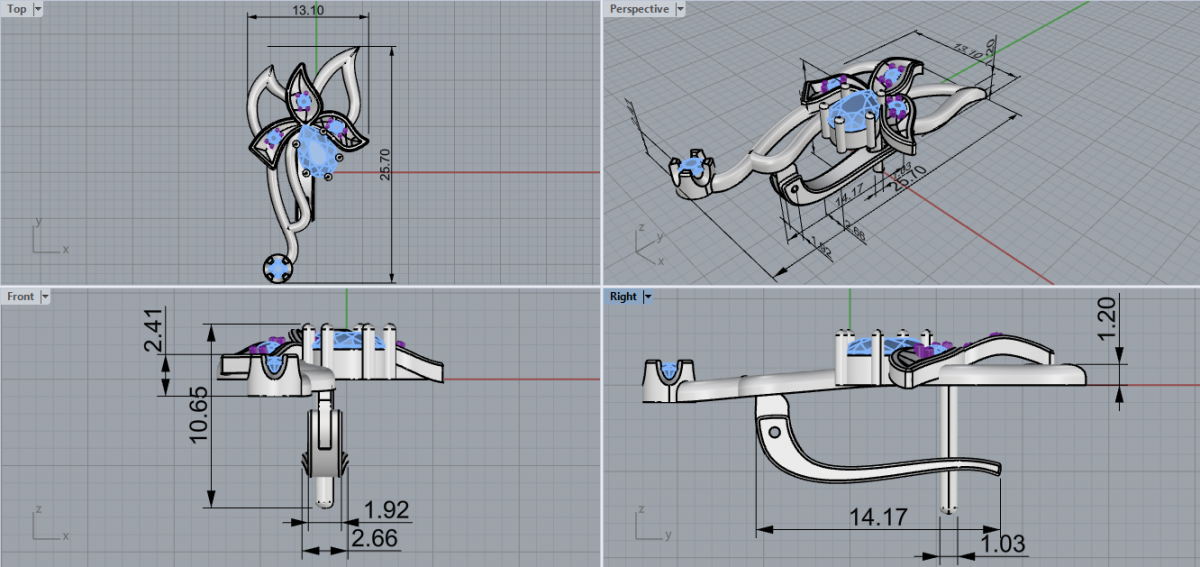Select the 13.10 dimension text in Top viewport
Image resolution: width=1200 pixels, height=567 pixels.
point(307,8)
